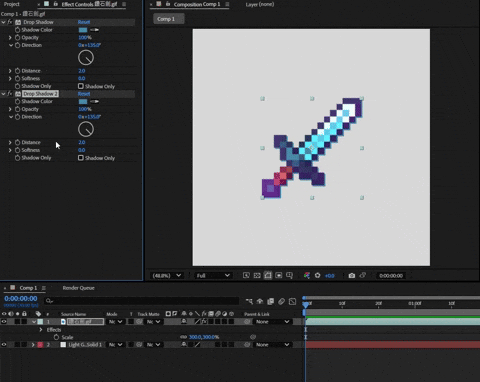
Task: Open Shadow Color swatch of Drop Shadow
Action: (83, 30)
